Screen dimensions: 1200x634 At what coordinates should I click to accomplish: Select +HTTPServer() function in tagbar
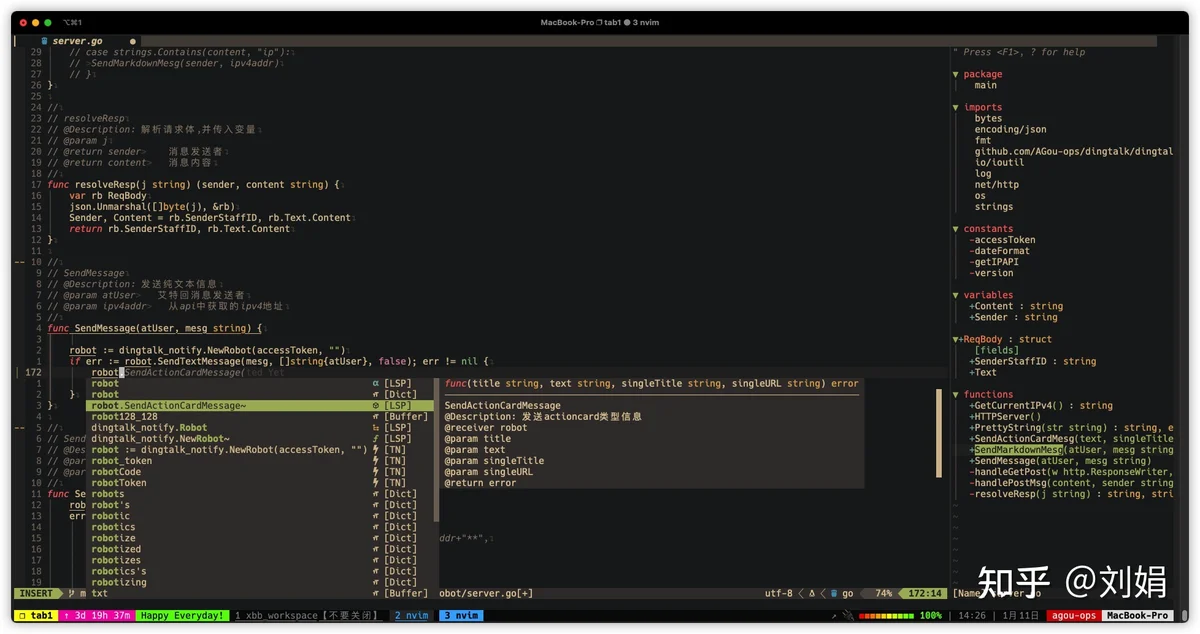tap(1005, 416)
